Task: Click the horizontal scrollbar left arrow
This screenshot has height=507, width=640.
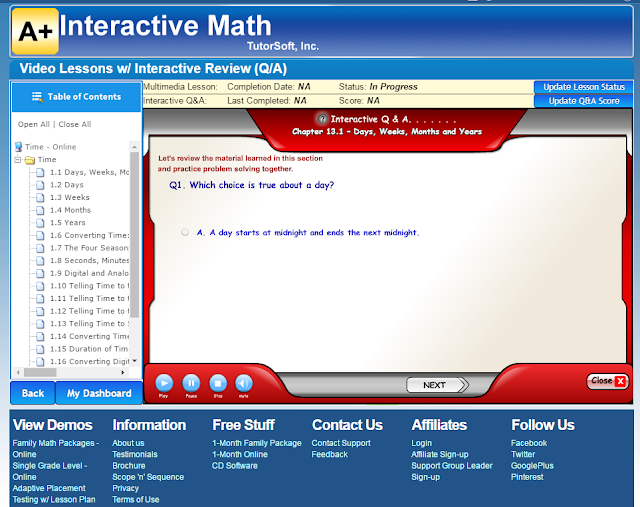Action: point(18,372)
